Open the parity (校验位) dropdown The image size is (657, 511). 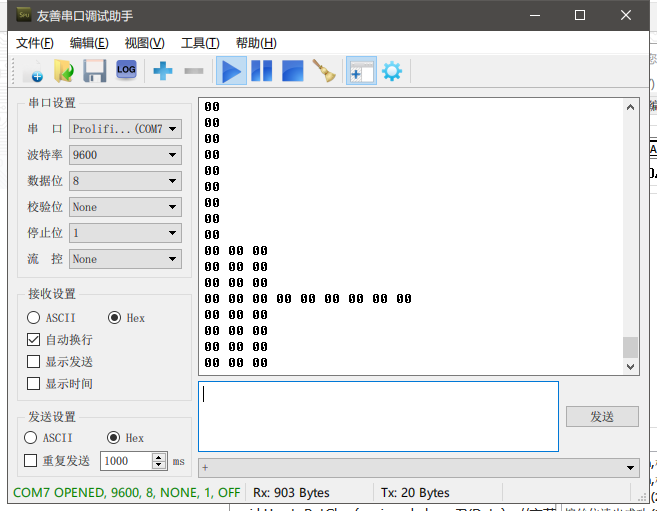click(125, 207)
